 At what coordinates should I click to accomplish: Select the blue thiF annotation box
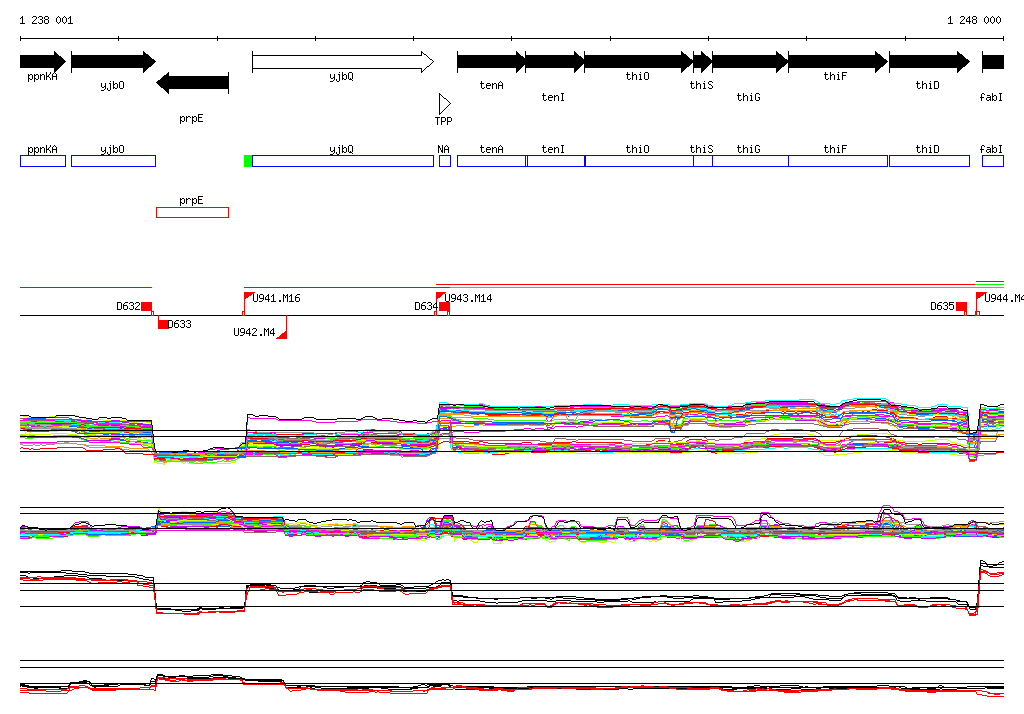click(838, 161)
